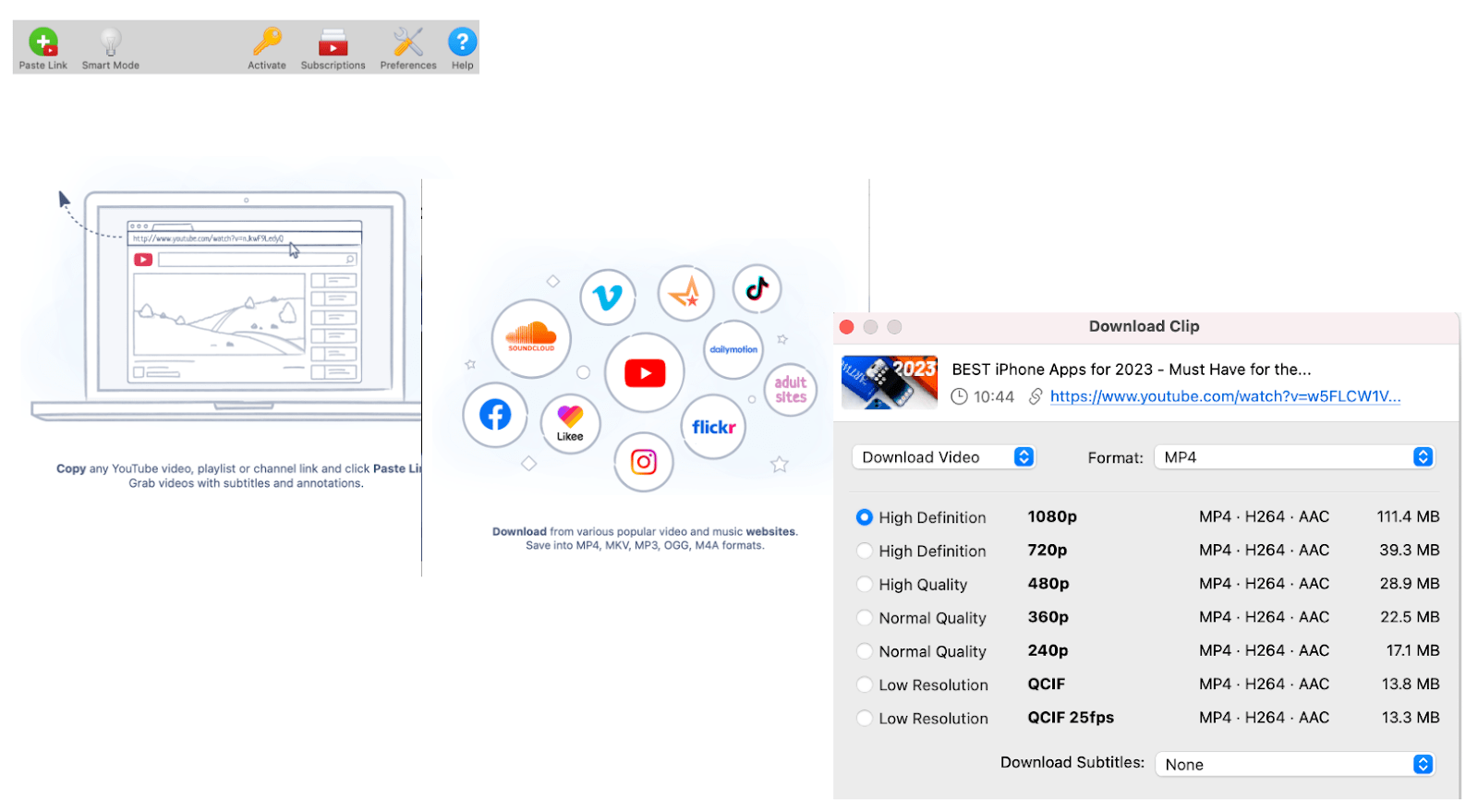Screen dimensions: 1478x812
Task: Close the Download Clip window
Action: (847, 327)
